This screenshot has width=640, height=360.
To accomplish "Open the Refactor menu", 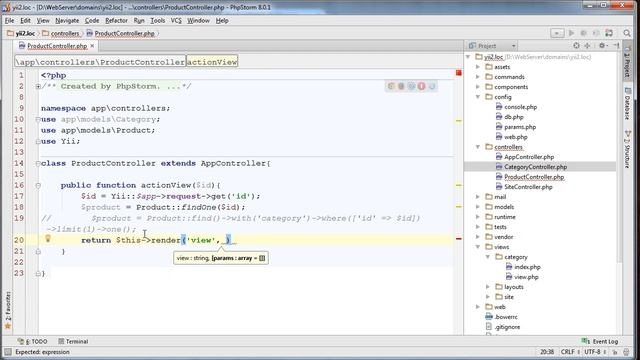I will coord(116,20).
